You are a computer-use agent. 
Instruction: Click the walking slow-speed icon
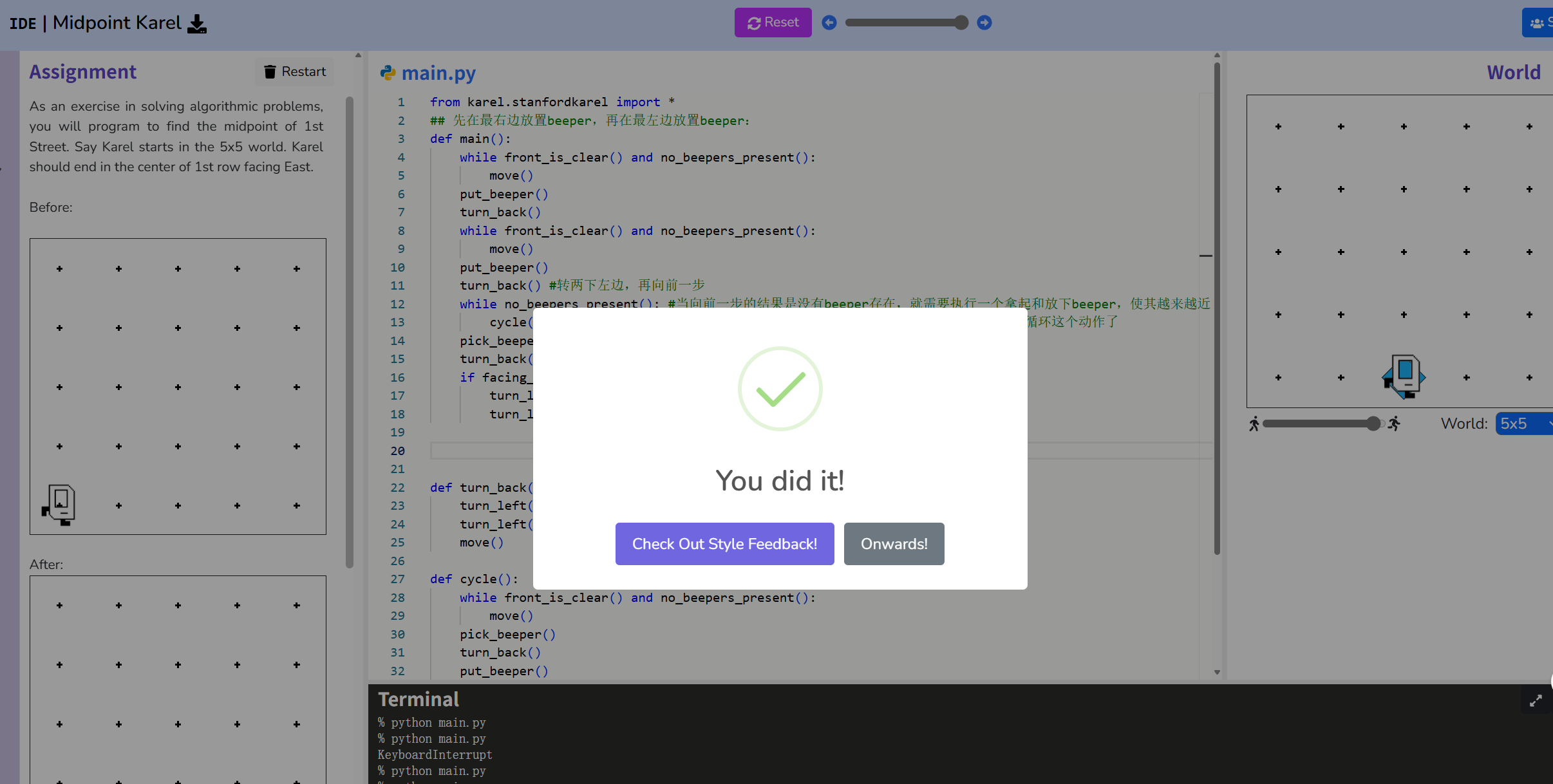pos(1254,424)
